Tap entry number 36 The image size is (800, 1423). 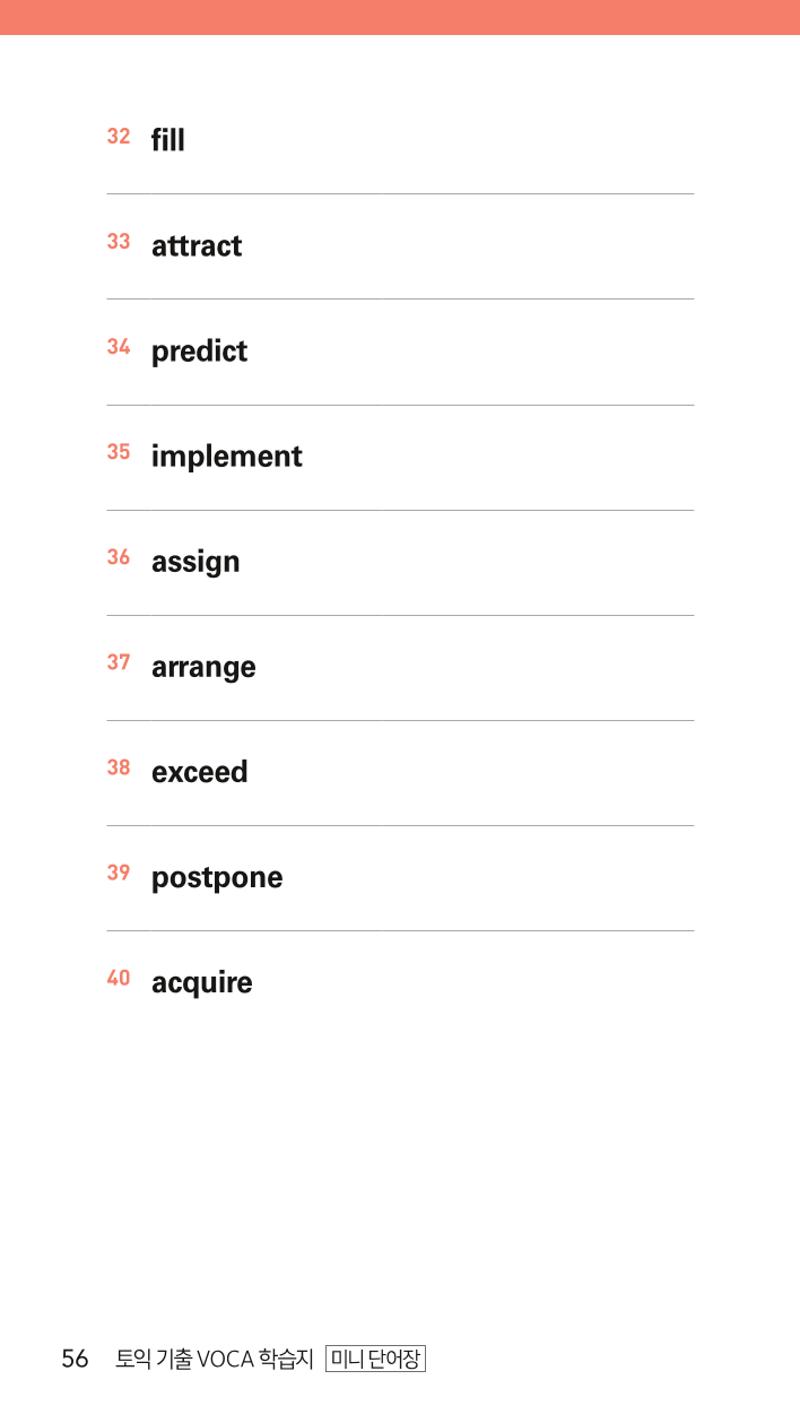[x=118, y=557]
